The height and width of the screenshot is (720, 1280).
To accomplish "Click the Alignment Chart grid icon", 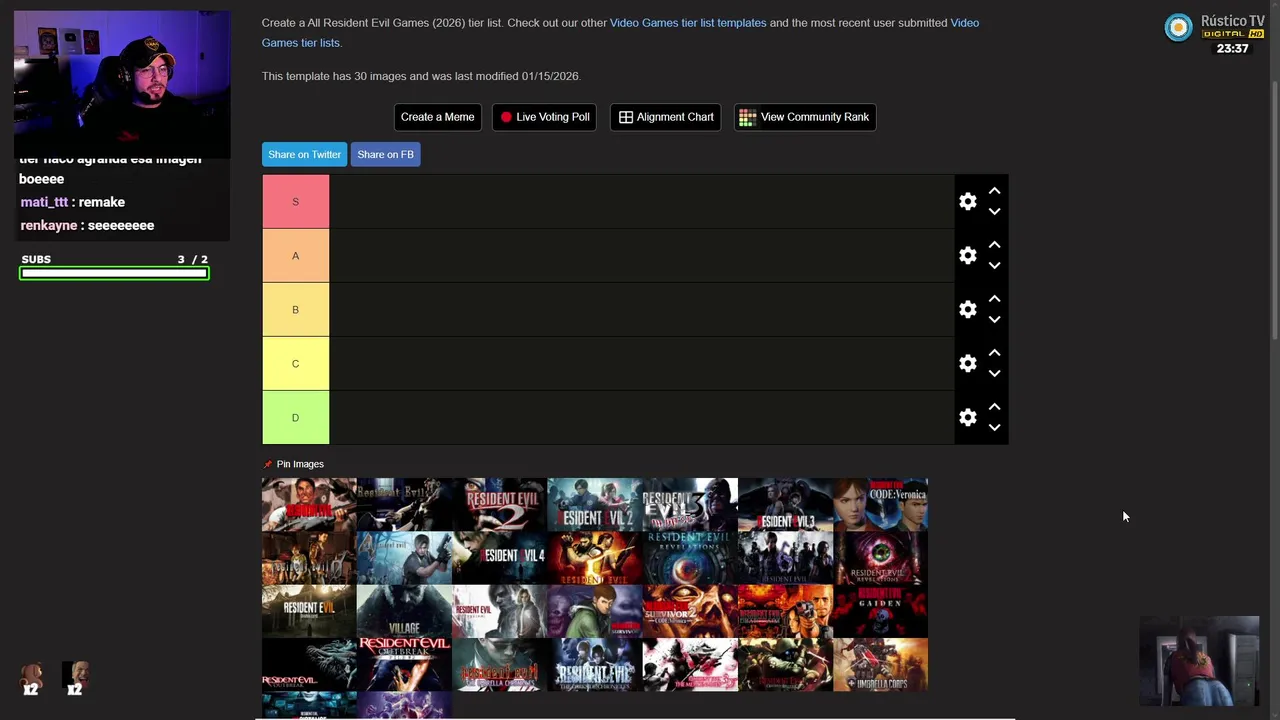I will 626,117.
